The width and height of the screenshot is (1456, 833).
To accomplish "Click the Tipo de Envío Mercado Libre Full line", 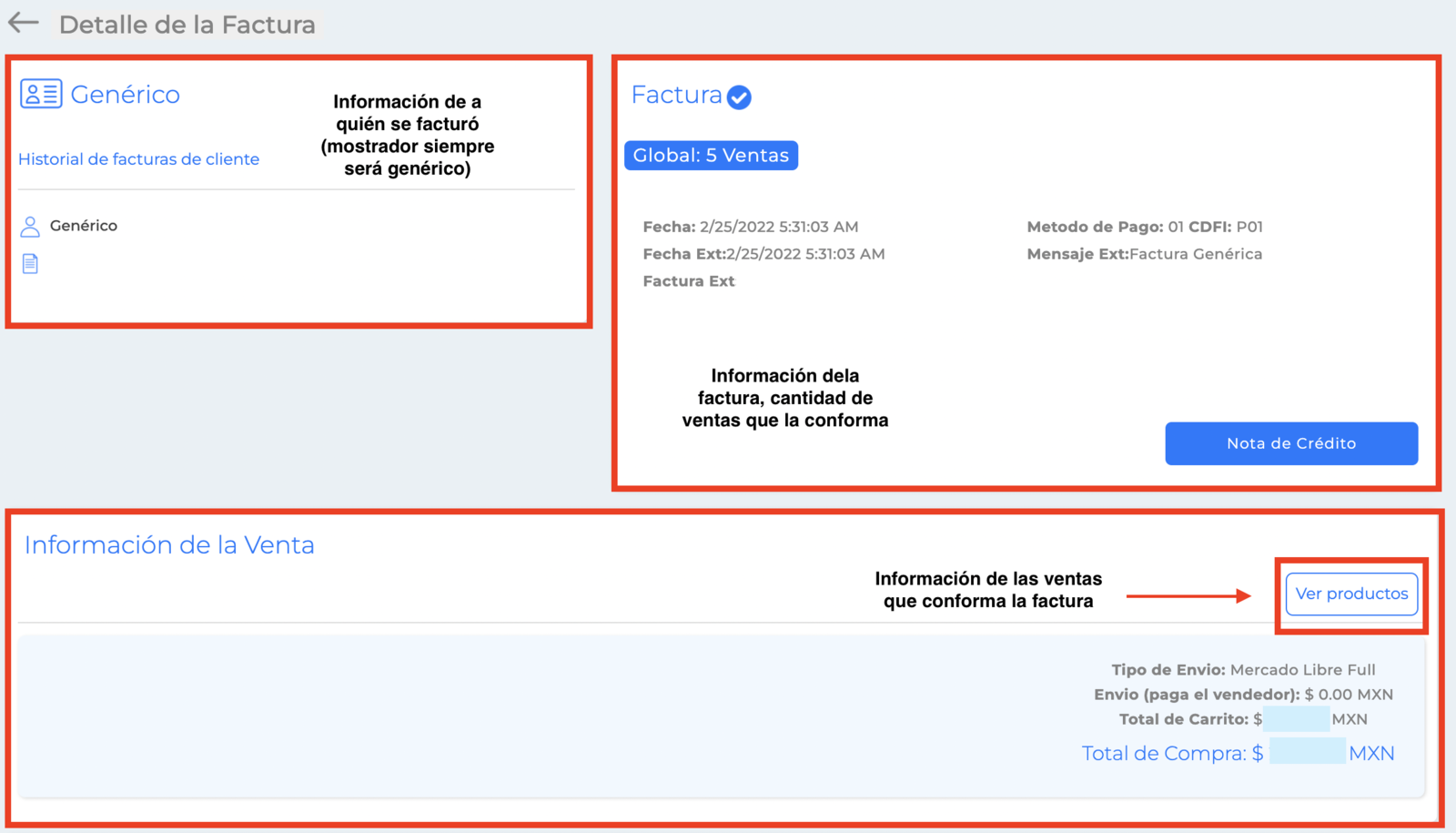I will 1243,670.
